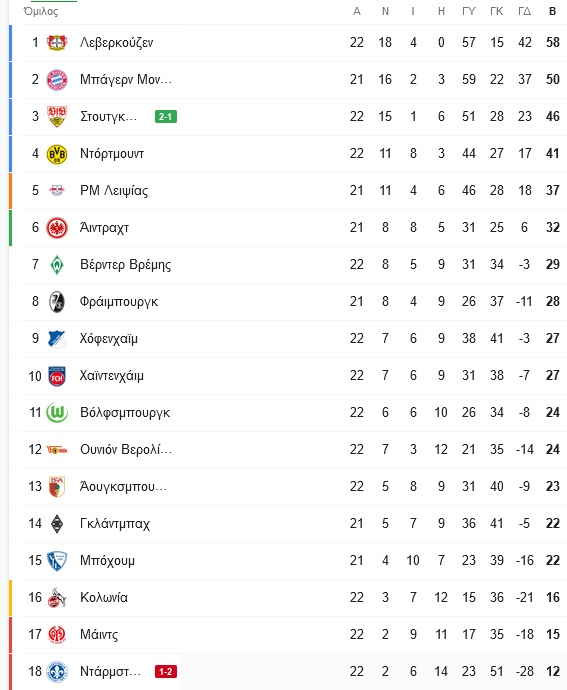The height and width of the screenshot is (690, 567).
Task: Click the Werder Bremen green diamond logo
Action: [x=57, y=264]
